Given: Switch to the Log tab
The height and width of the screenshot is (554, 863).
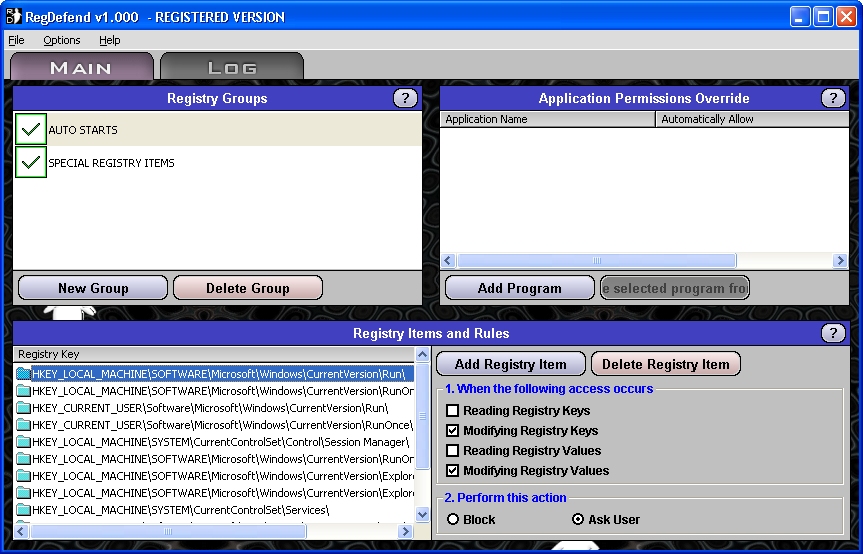Looking at the screenshot, I should tap(232, 67).
